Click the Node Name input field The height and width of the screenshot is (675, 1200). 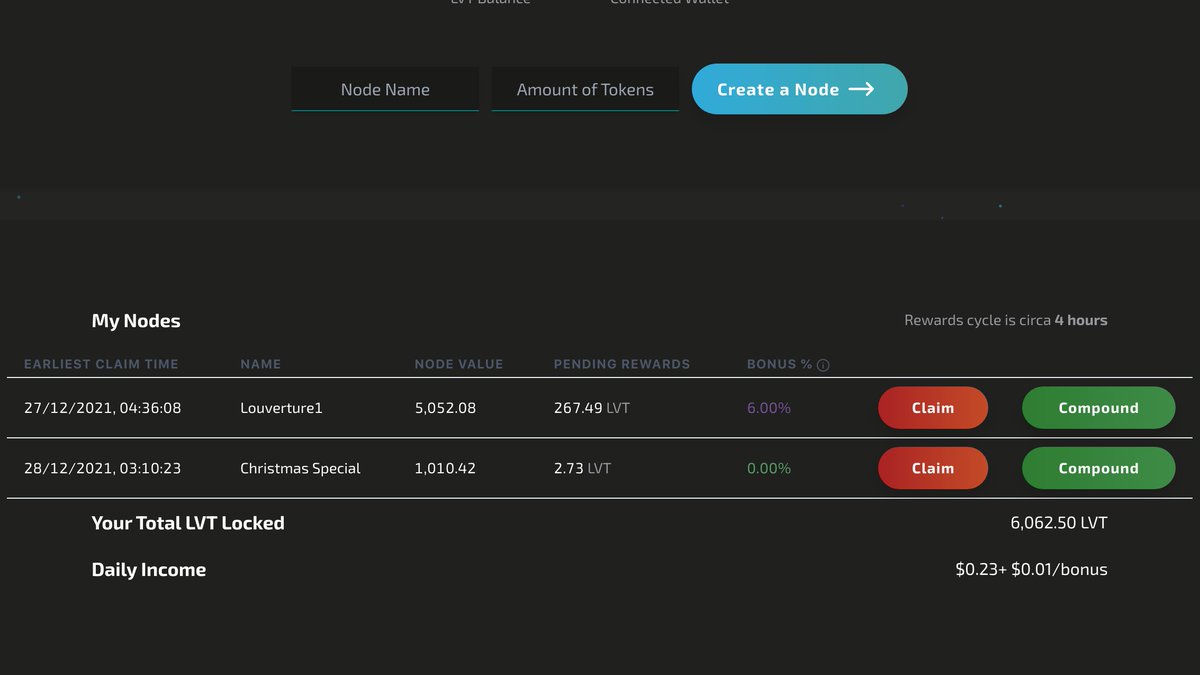[x=385, y=89]
